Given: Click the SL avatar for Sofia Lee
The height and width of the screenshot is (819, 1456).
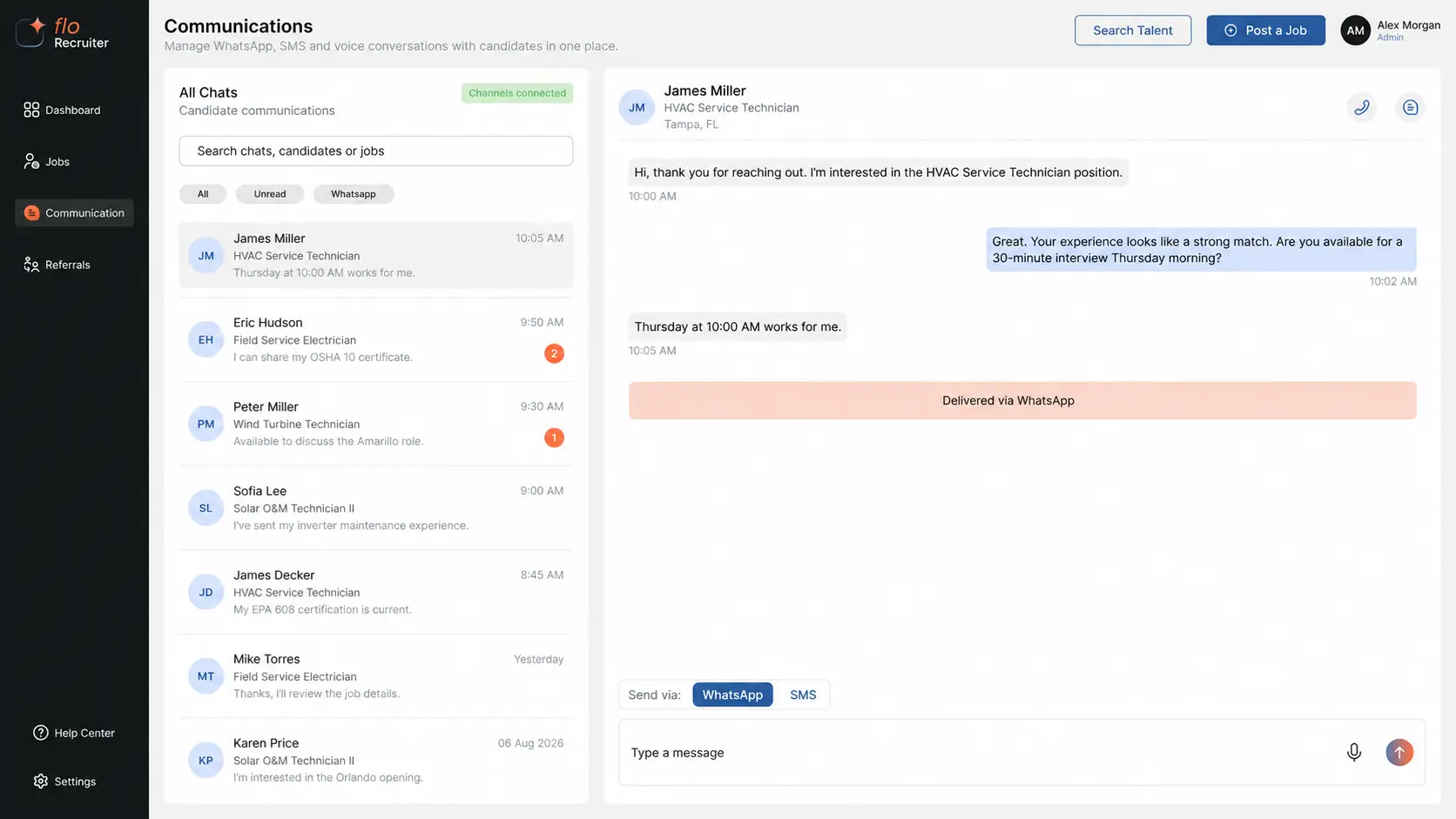Looking at the screenshot, I should click(206, 508).
